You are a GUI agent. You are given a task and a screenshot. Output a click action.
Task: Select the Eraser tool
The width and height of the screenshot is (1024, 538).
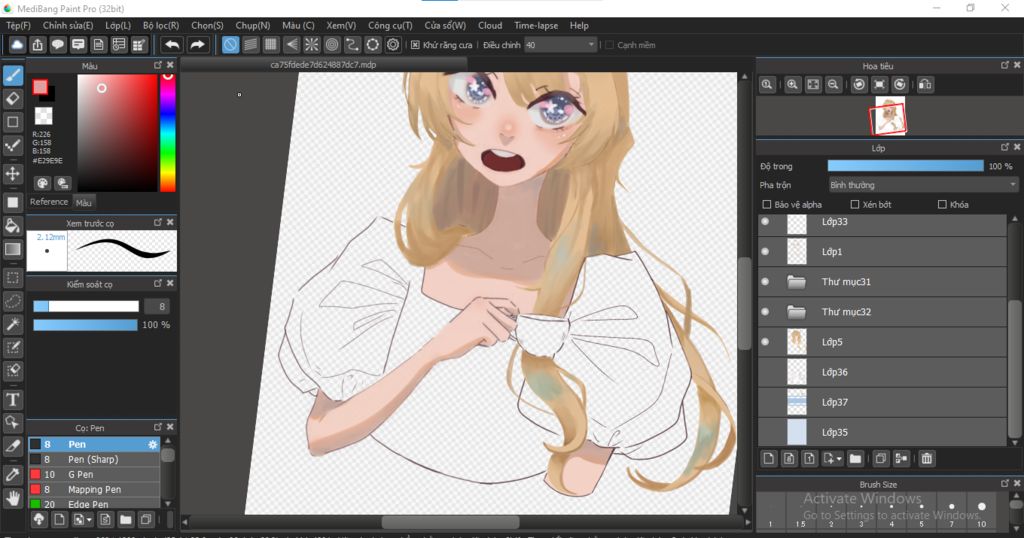pos(12,99)
